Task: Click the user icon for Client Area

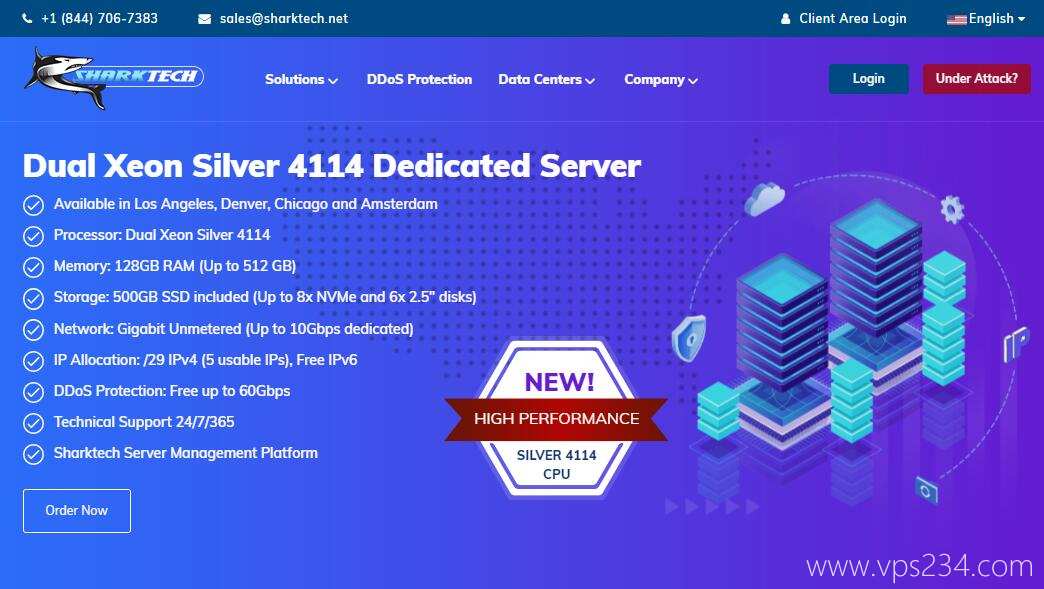Action: (x=786, y=19)
